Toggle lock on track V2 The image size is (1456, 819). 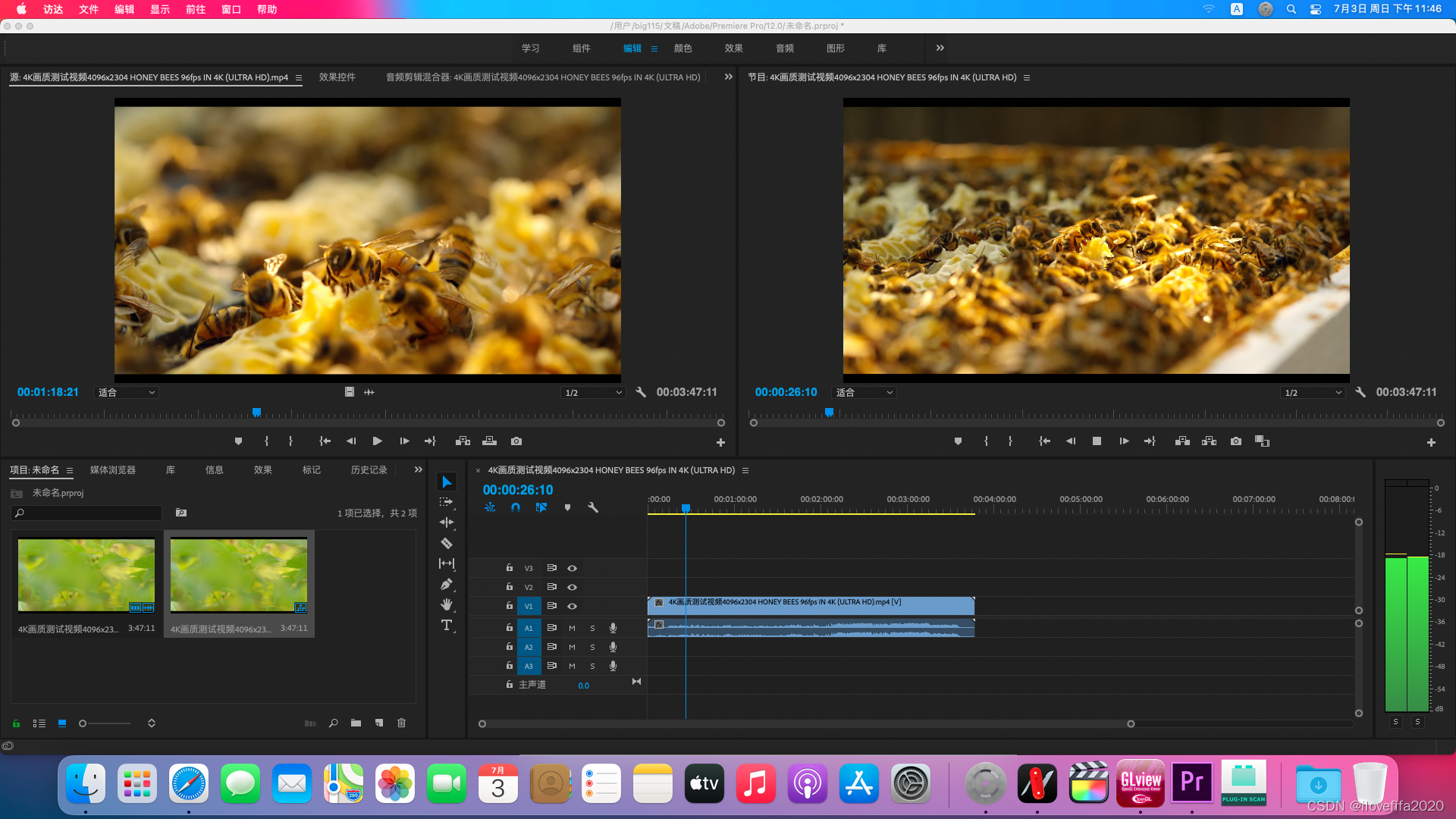pos(510,587)
